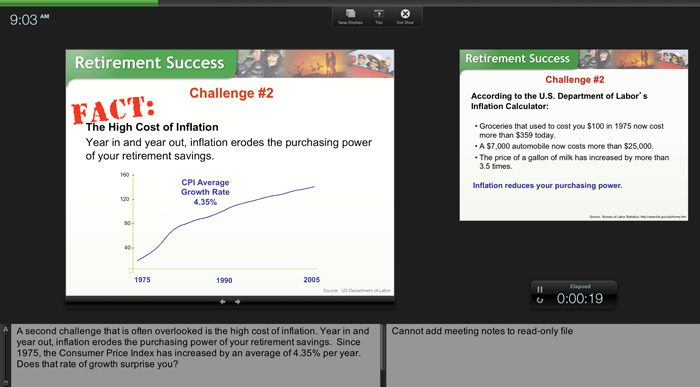Click the speaker notes text pane
Image resolution: width=700 pixels, height=387 pixels.
pos(196,355)
